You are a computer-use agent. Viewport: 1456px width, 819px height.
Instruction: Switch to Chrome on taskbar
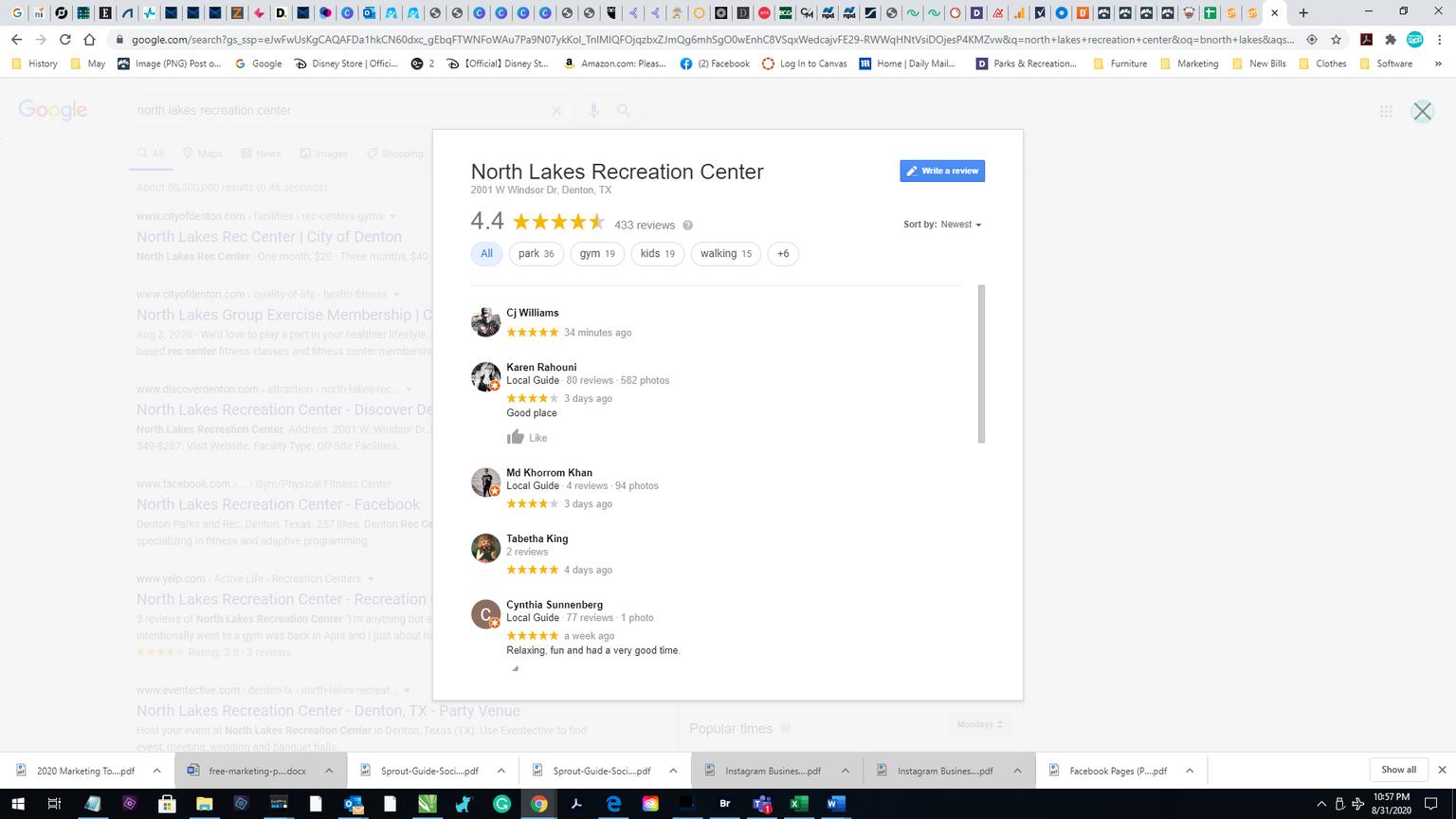click(x=538, y=804)
